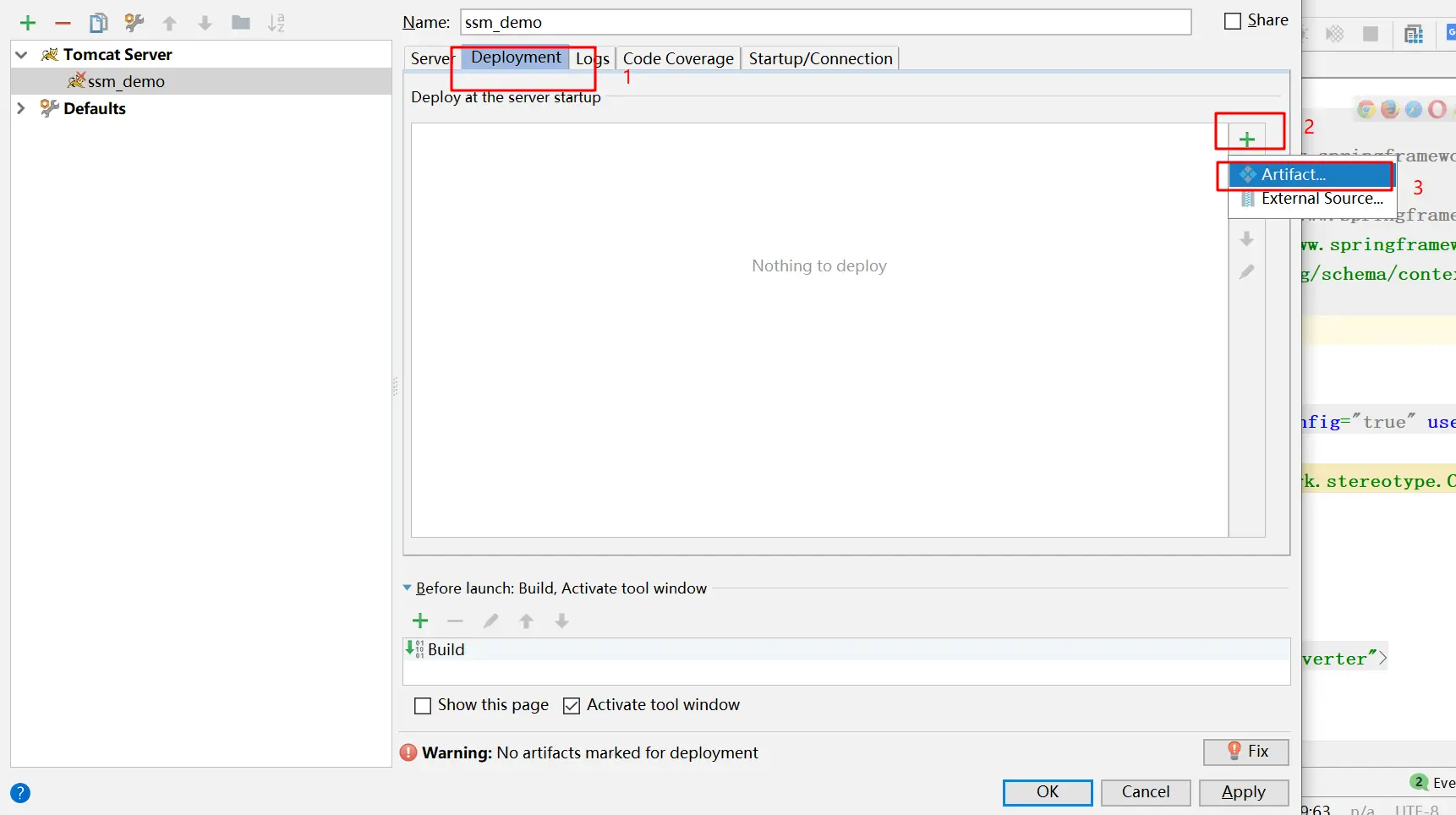Image resolution: width=1456 pixels, height=815 pixels.
Task: Move configuration down in the list
Action: coord(205,23)
